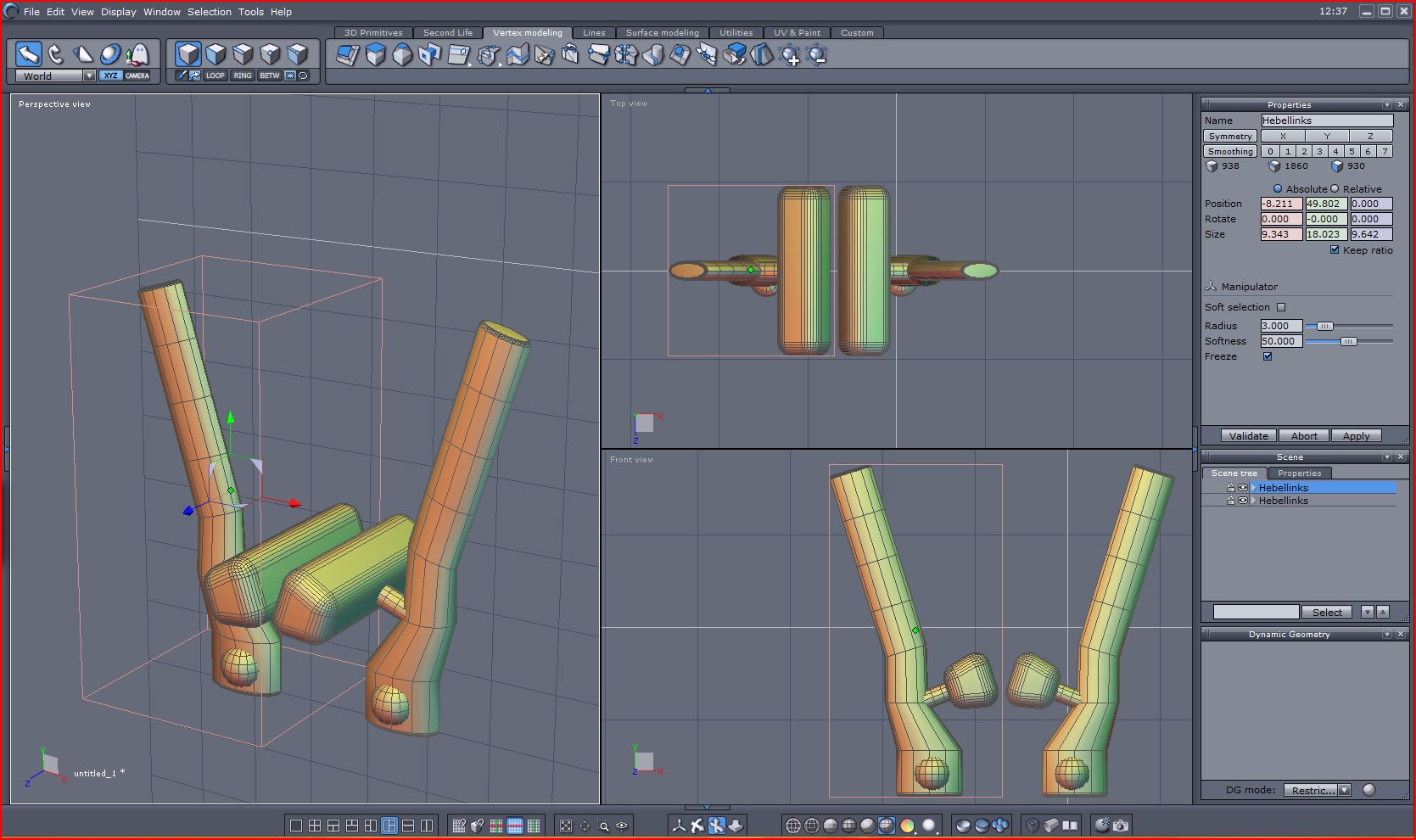1416x840 pixels.
Task: Toggle the CAMERA manipulator mode
Action: pos(137,76)
